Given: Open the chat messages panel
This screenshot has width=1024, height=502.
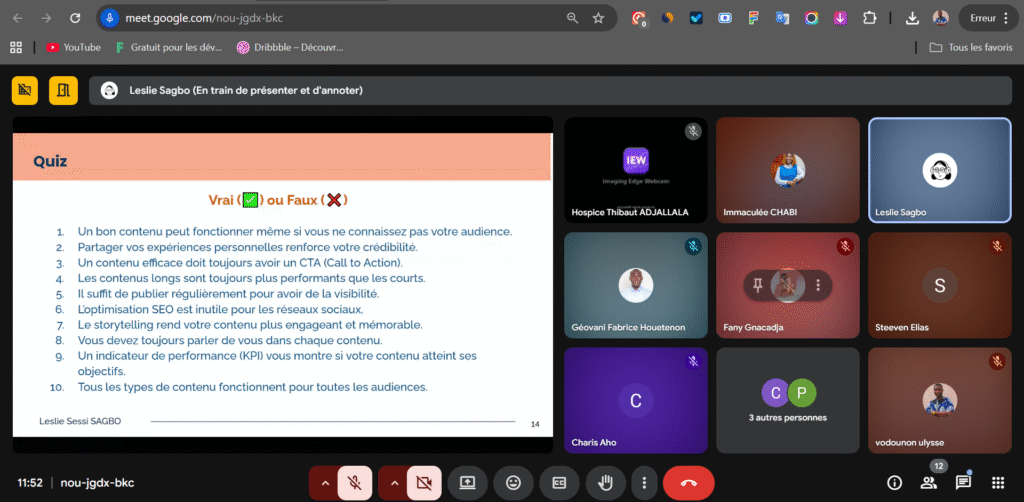Looking at the screenshot, I should tap(963, 483).
